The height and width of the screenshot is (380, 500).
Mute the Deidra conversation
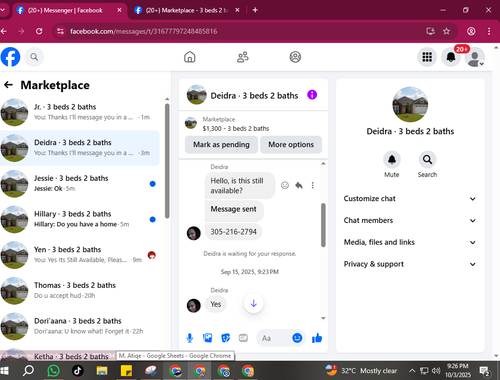tap(392, 160)
